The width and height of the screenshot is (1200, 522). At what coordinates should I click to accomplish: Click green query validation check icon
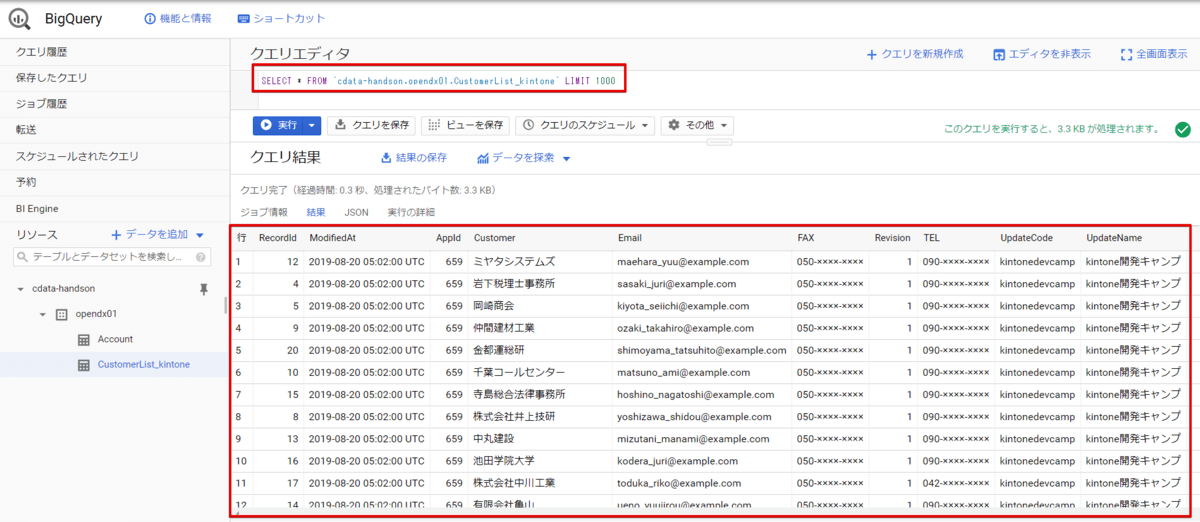1182,129
